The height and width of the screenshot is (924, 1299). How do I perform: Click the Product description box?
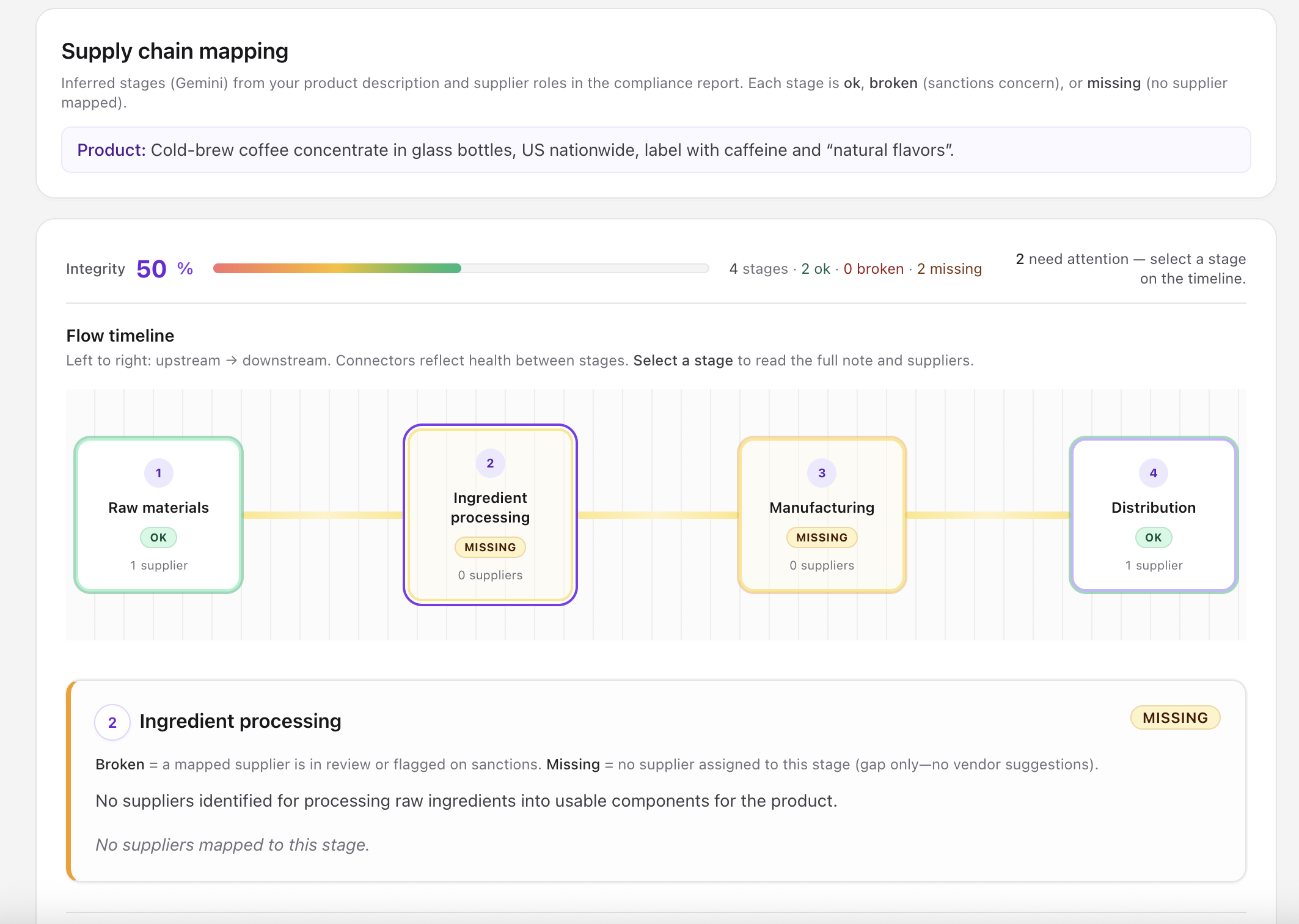656,150
